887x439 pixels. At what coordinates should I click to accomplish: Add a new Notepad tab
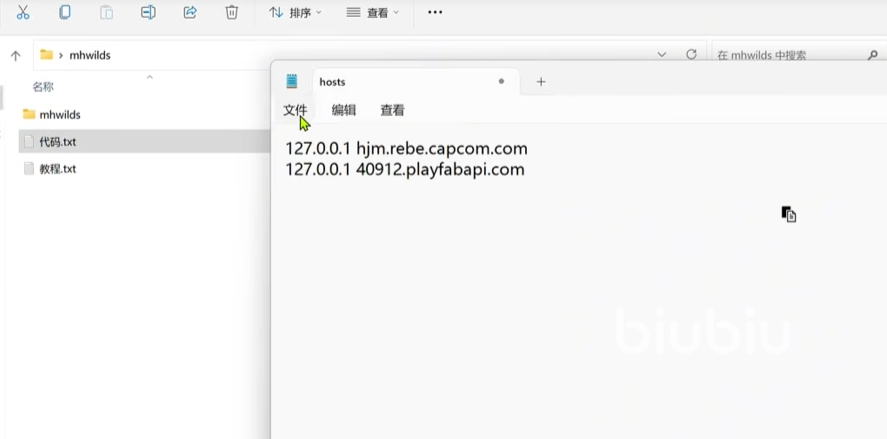point(541,82)
